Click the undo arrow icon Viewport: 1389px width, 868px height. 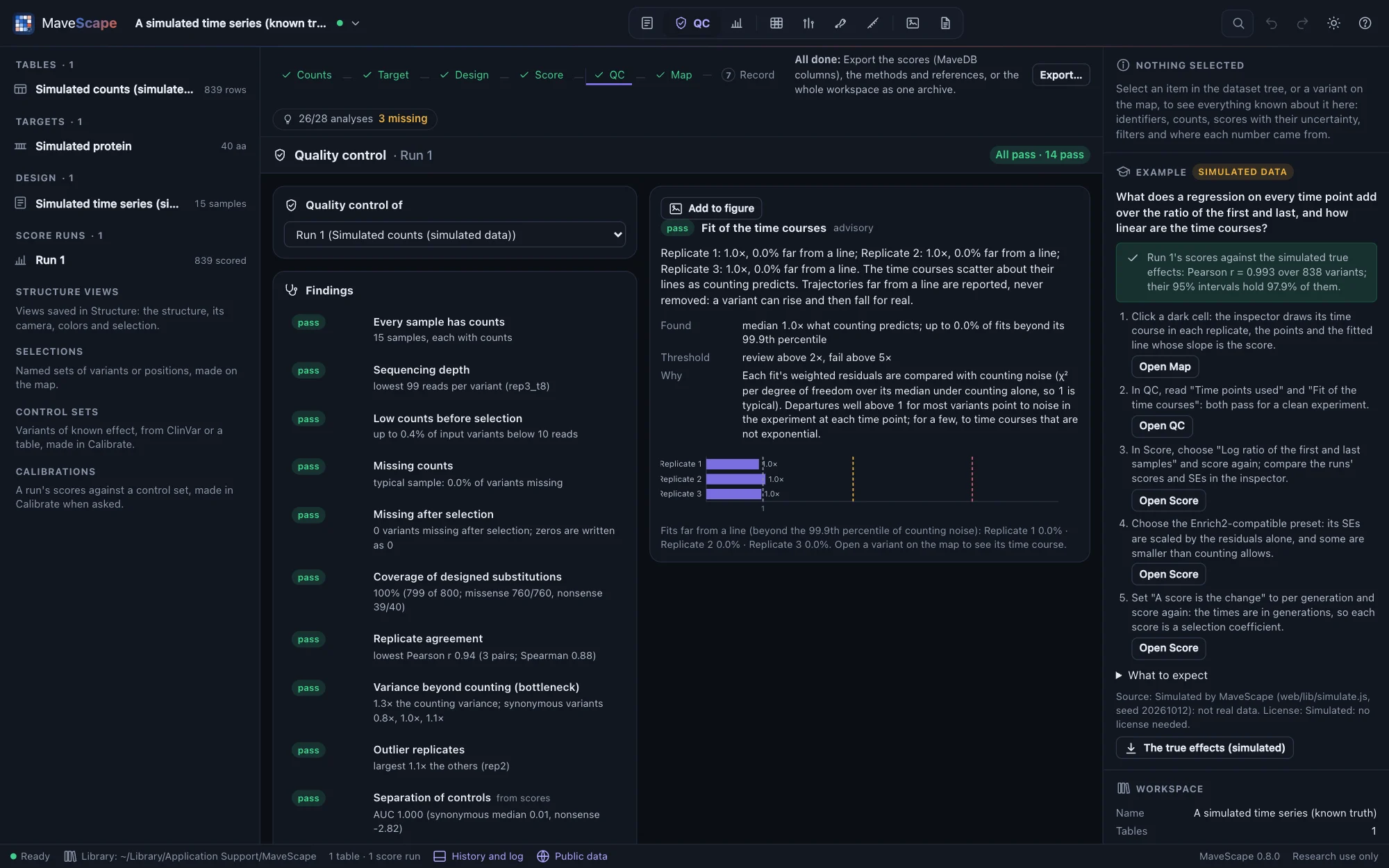[1271, 23]
